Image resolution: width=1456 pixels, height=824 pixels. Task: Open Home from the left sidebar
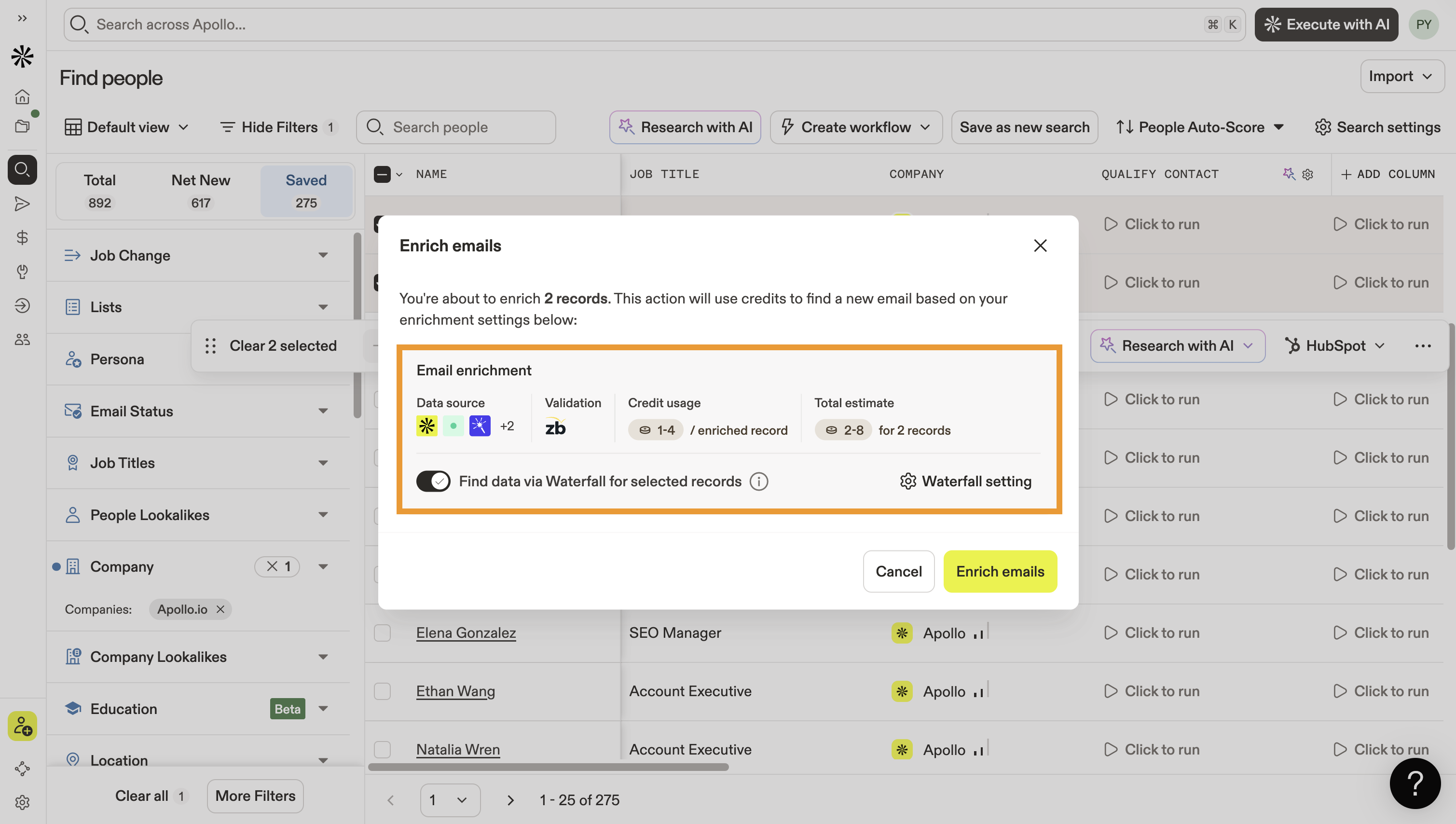(x=22, y=97)
